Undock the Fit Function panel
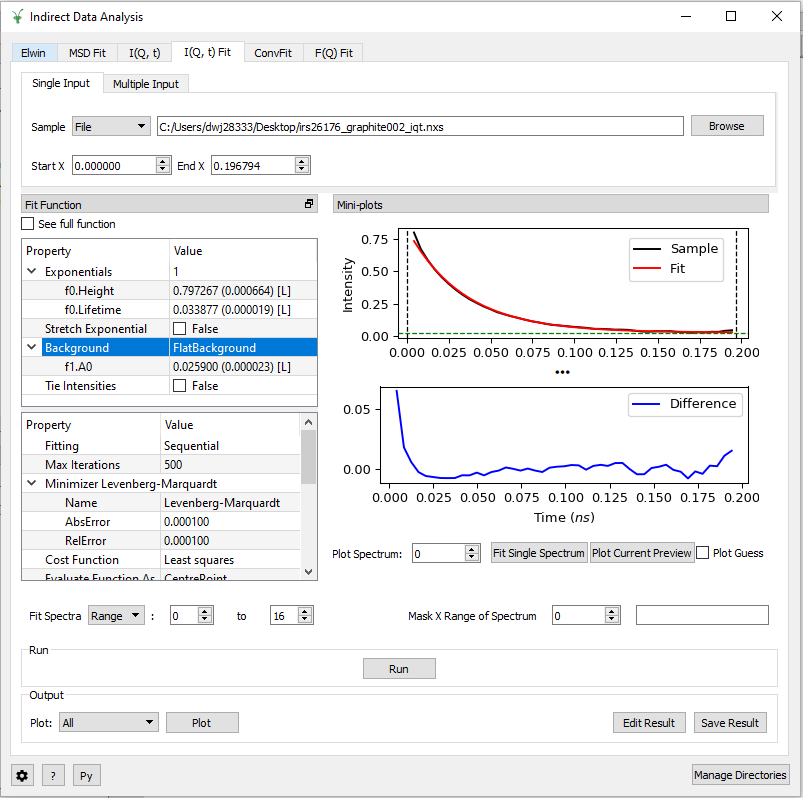 click(308, 204)
